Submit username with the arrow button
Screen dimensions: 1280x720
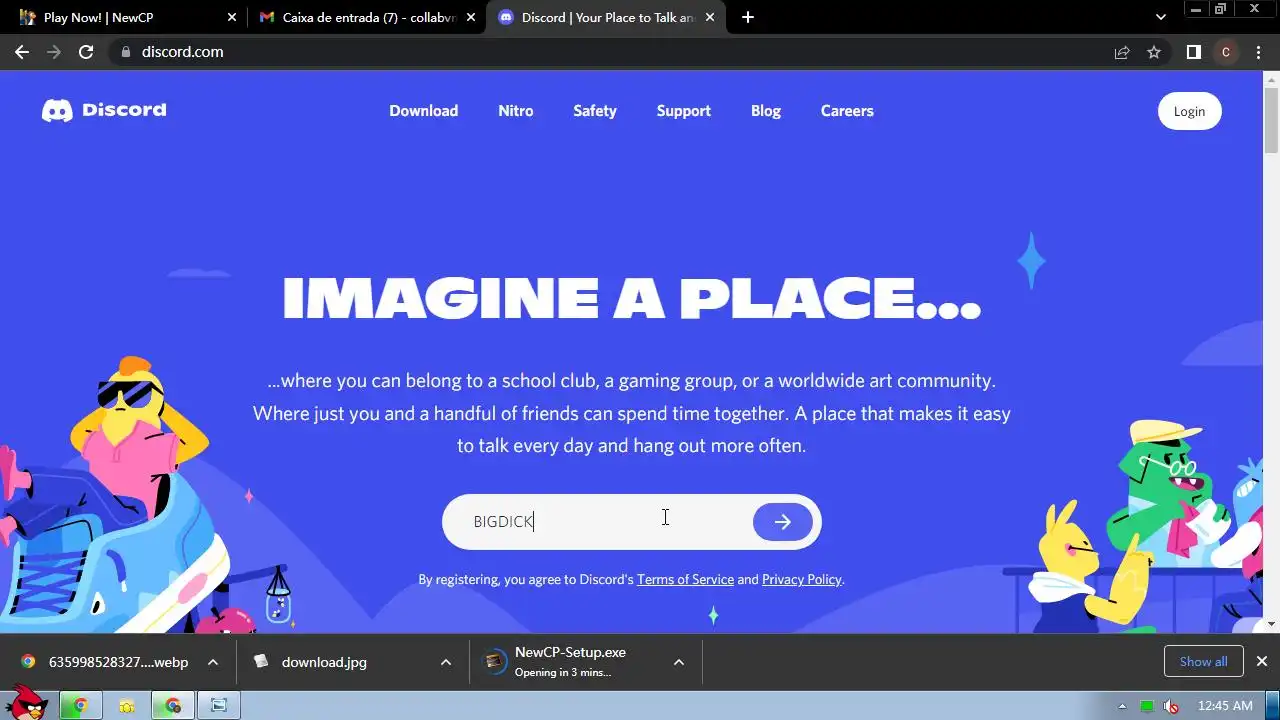(782, 522)
